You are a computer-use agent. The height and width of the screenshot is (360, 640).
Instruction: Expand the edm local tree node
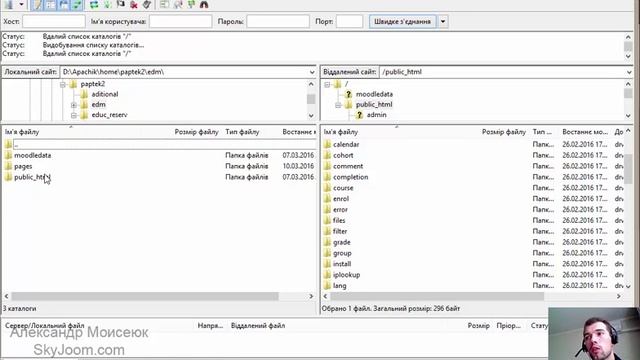(74, 105)
